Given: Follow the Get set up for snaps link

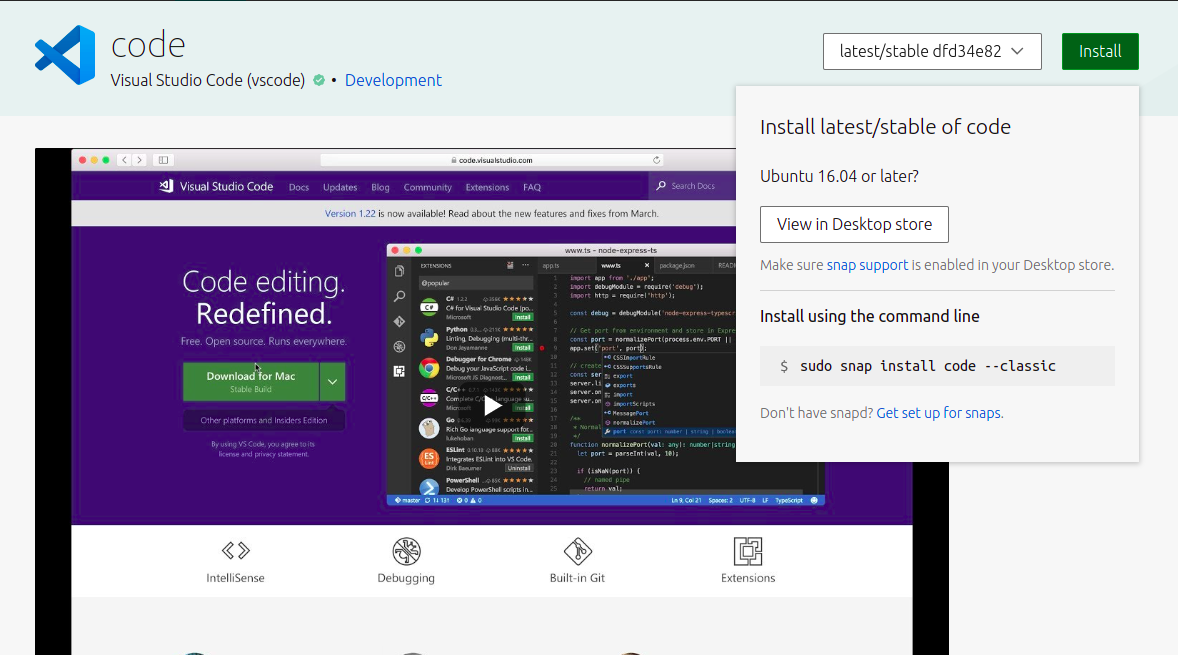Looking at the screenshot, I should 938,413.
